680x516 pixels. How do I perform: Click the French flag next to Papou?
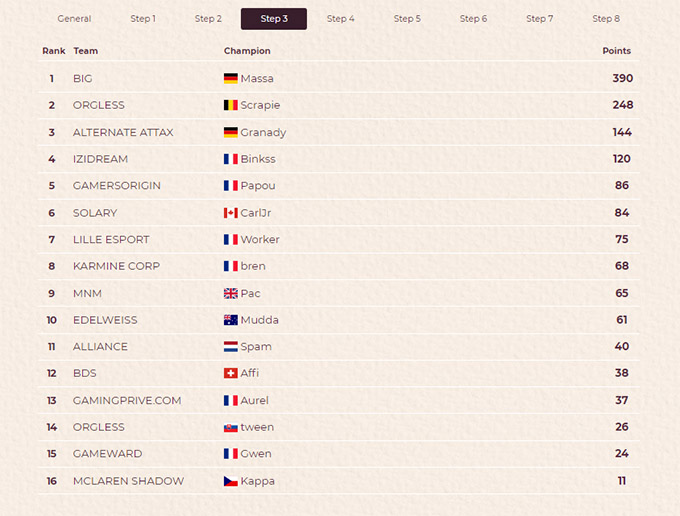(231, 186)
